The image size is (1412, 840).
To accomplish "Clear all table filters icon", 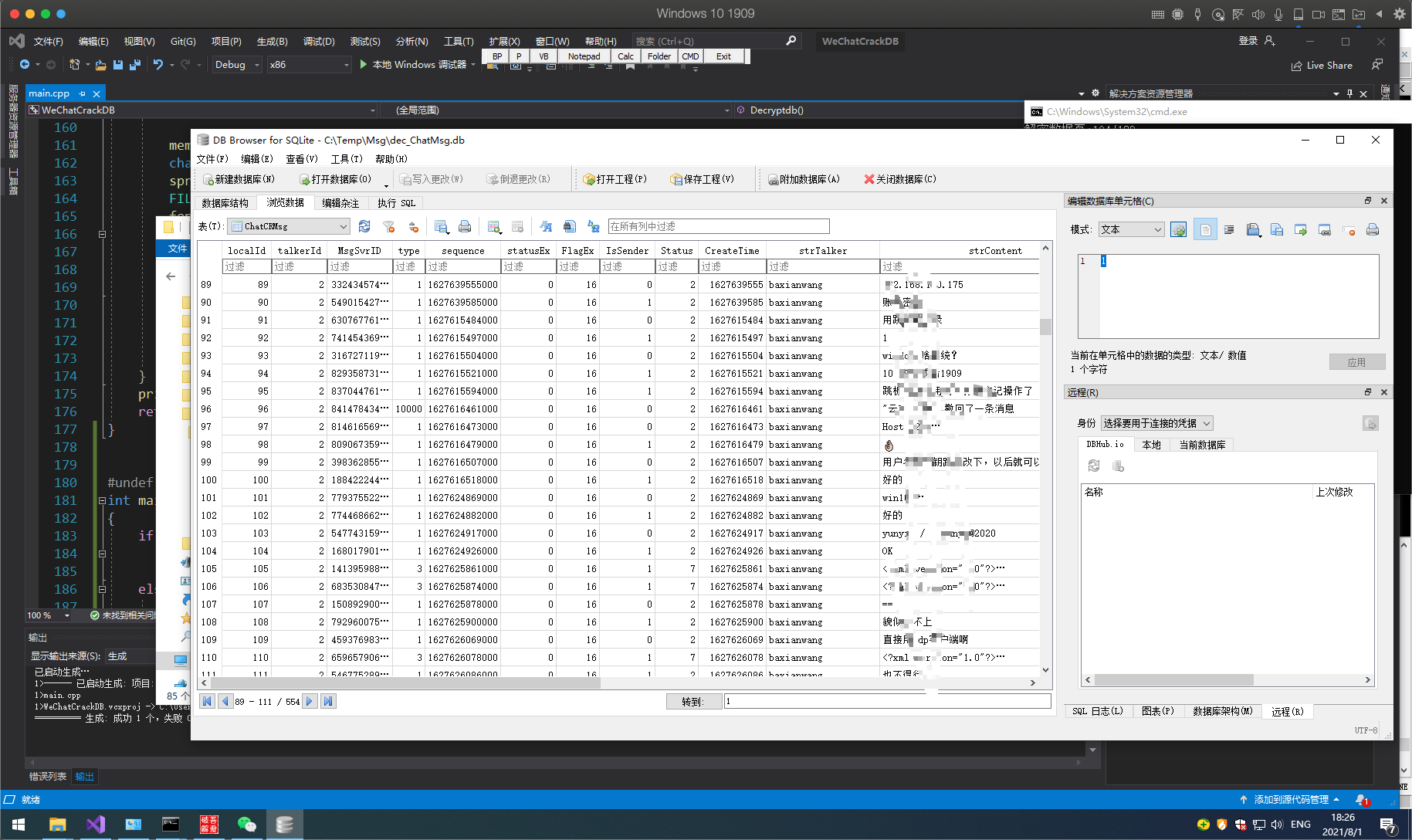I will click(x=389, y=226).
